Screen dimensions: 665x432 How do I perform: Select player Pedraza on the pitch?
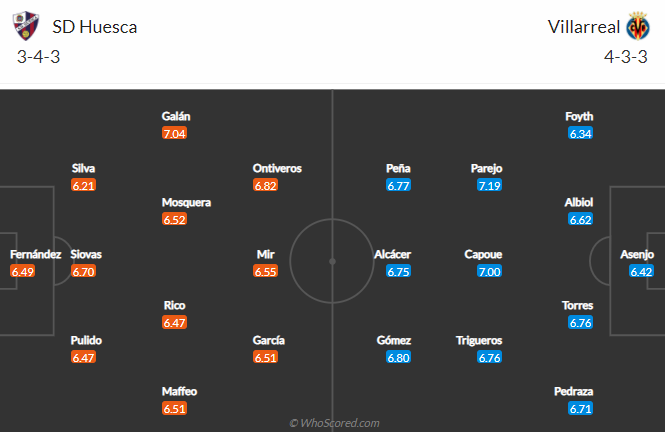click(x=580, y=391)
